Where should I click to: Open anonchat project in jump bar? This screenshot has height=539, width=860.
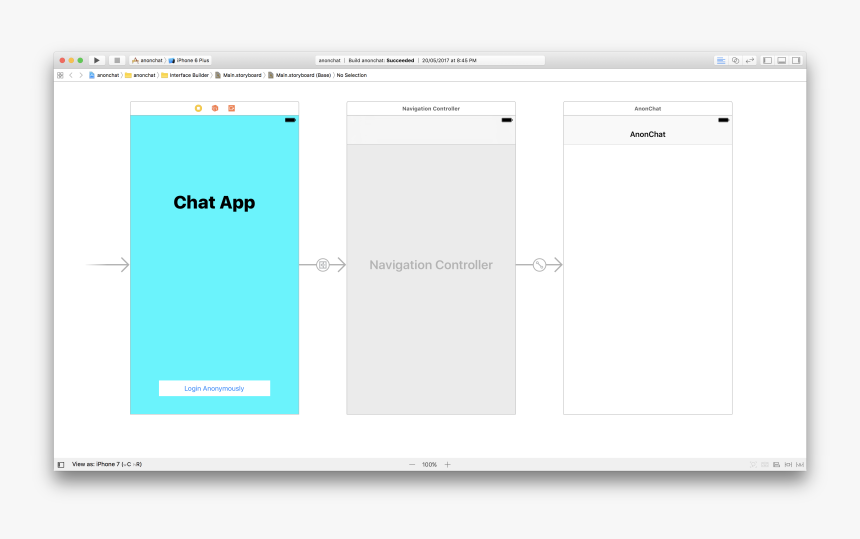tap(104, 75)
